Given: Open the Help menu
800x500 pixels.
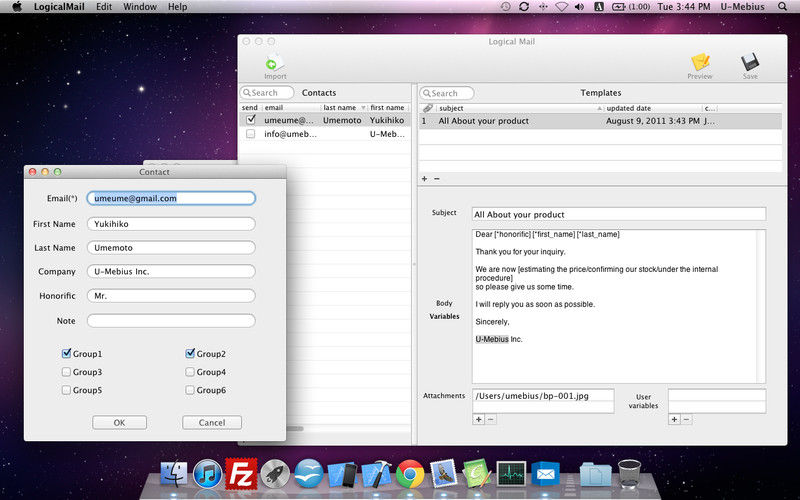Looking at the screenshot, I should click(178, 7).
